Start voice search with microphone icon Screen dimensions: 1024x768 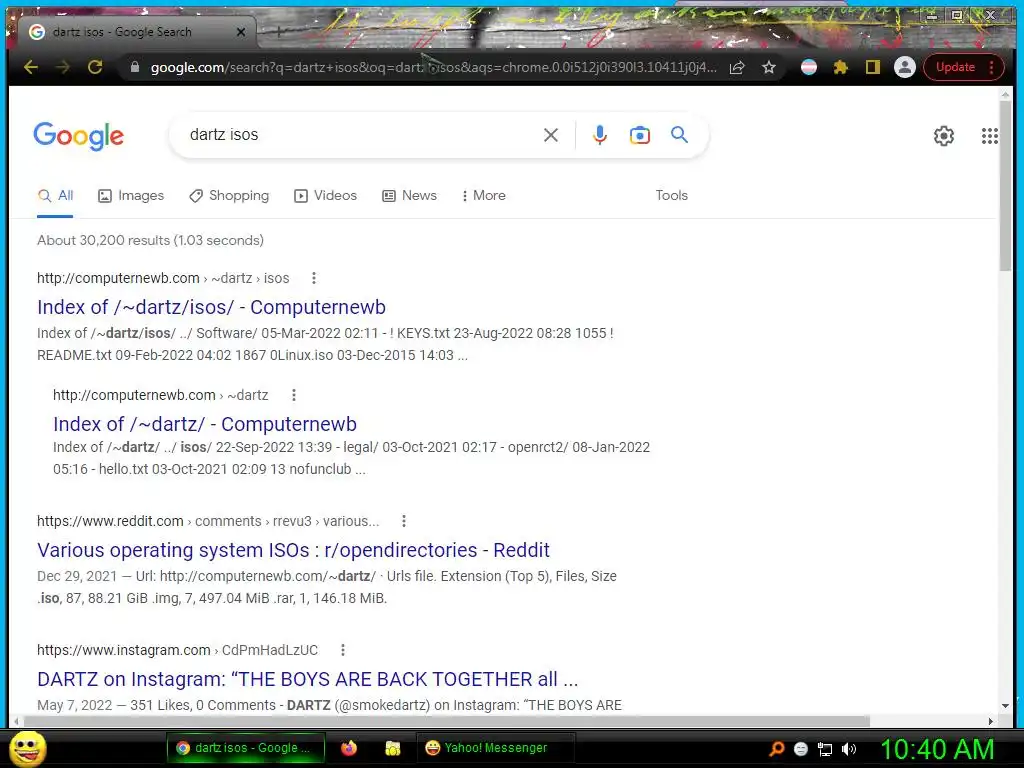(x=600, y=135)
